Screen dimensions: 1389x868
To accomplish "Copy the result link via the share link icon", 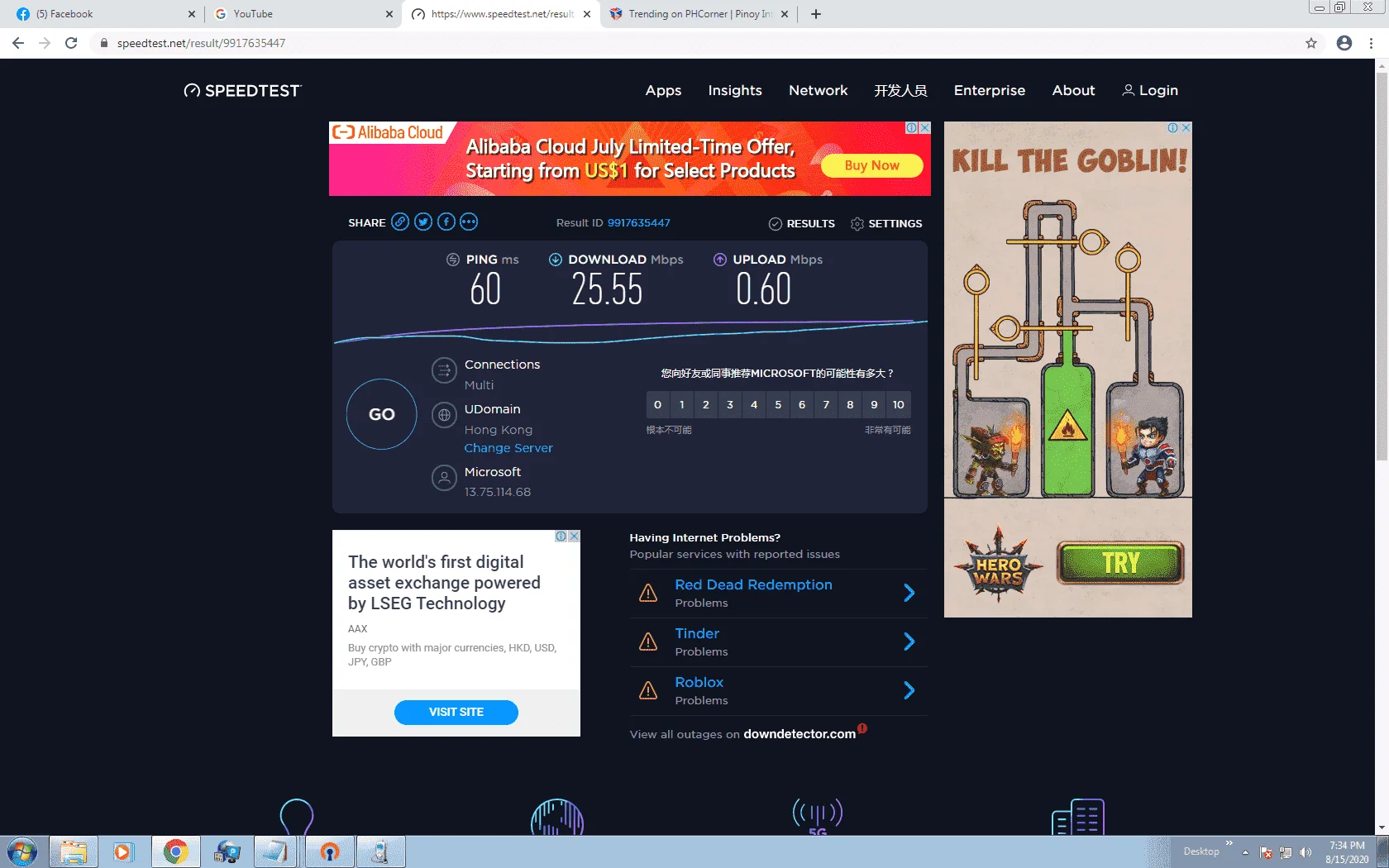I will click(400, 222).
